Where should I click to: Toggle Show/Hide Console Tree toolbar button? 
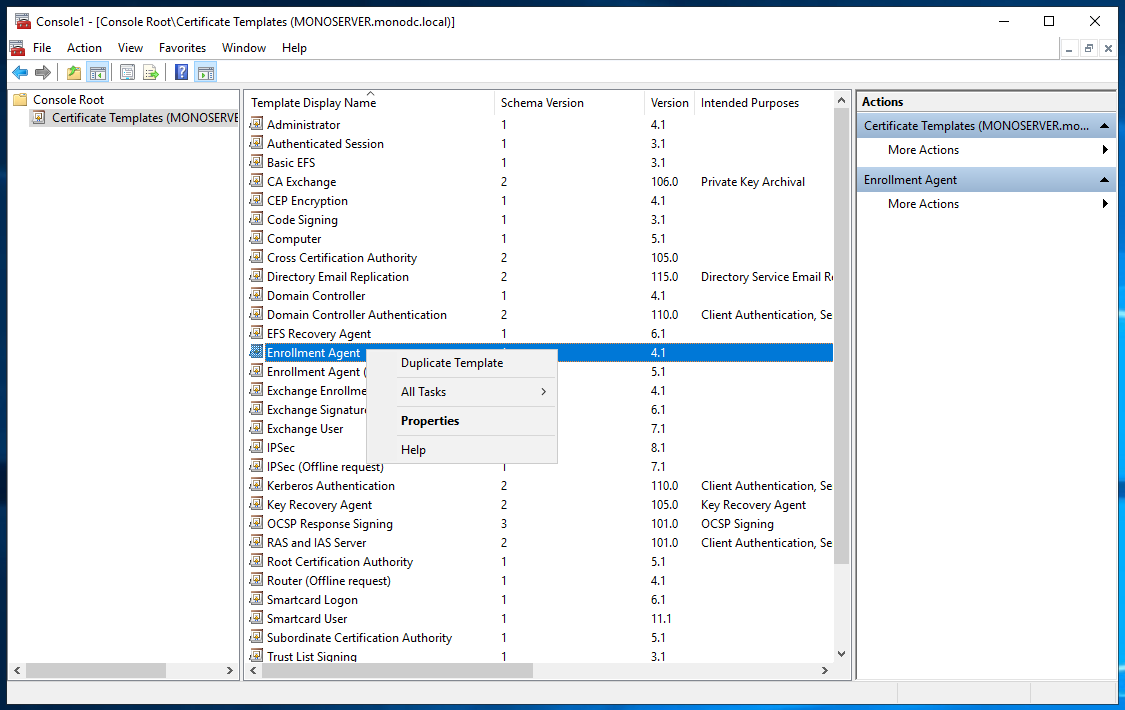click(98, 72)
